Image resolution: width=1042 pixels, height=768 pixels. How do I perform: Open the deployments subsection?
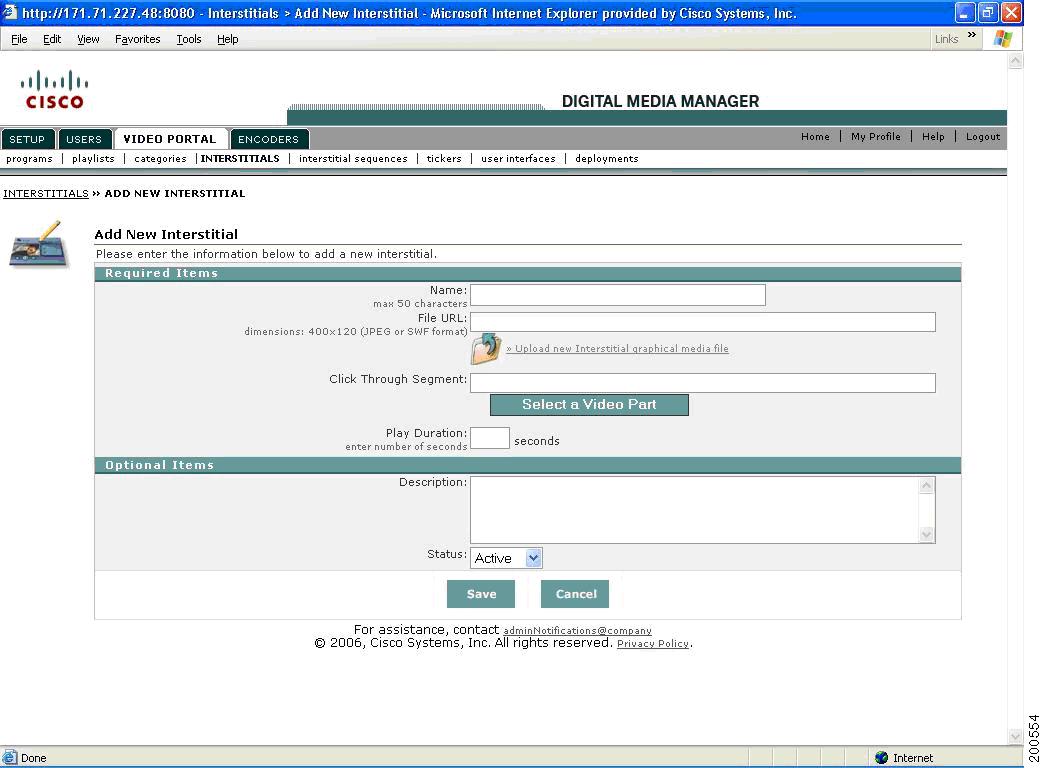tap(607, 159)
